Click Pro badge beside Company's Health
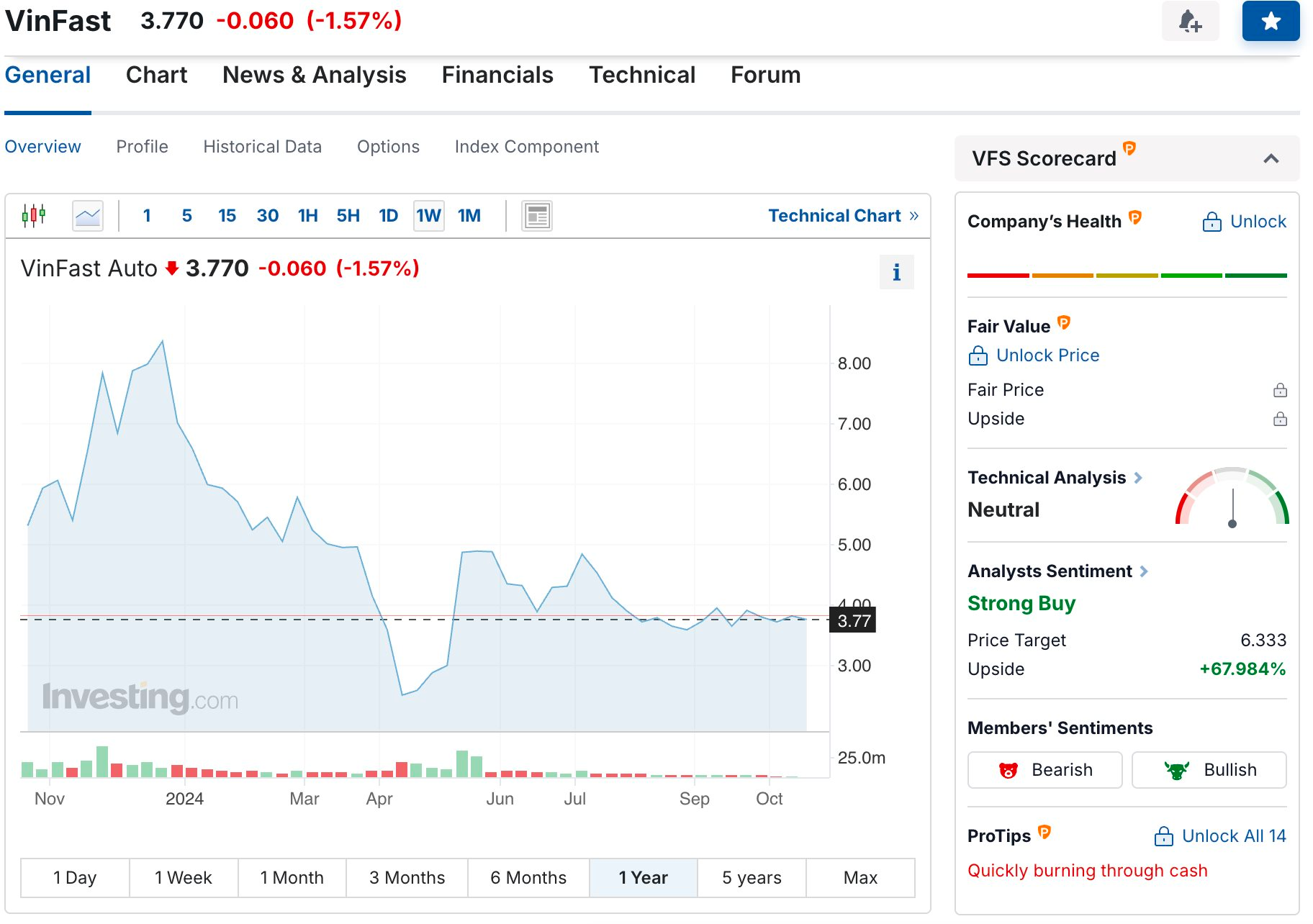 pyautogui.click(x=1135, y=217)
